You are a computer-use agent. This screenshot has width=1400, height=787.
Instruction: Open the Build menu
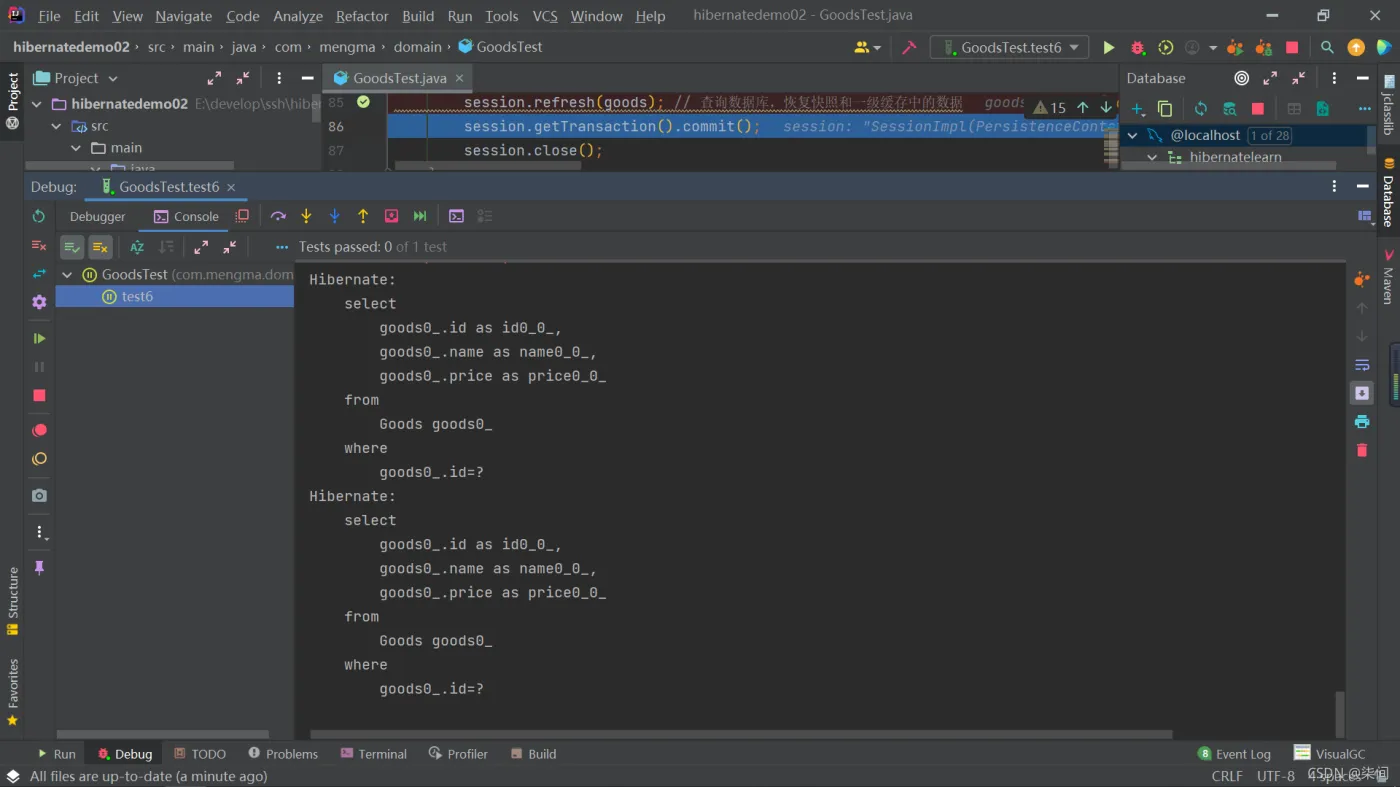tap(418, 16)
